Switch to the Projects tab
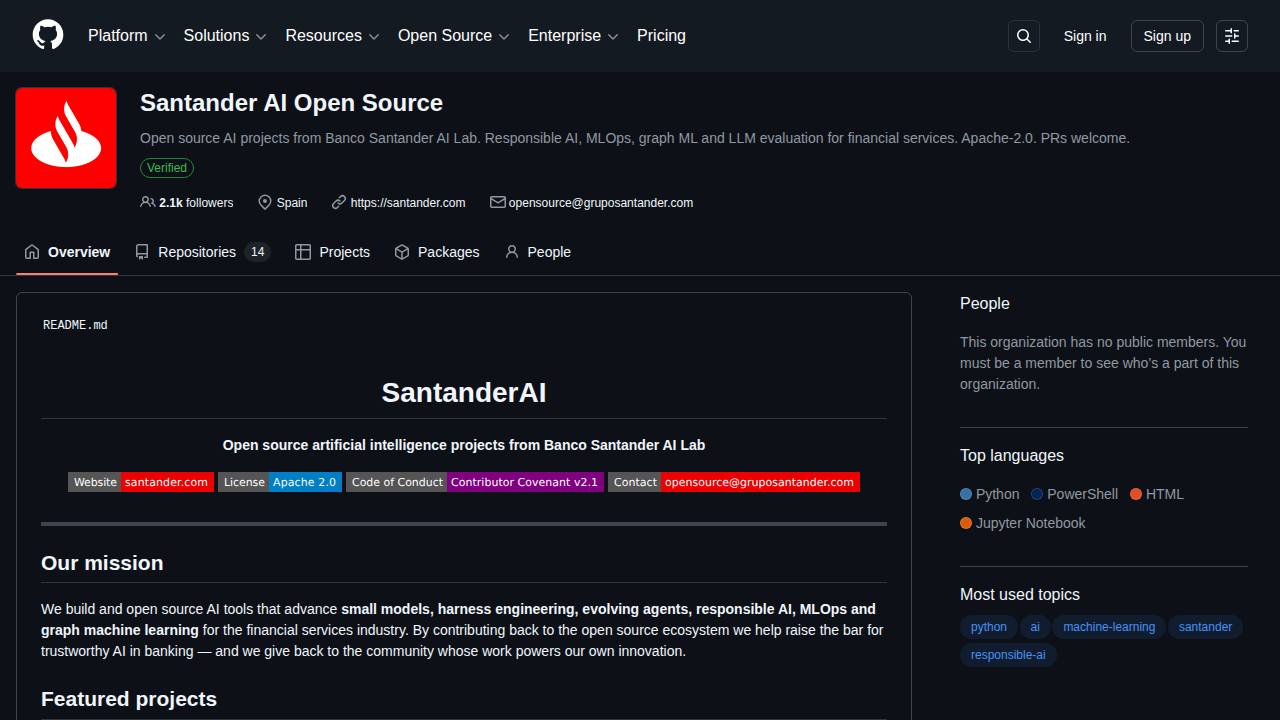 333,252
